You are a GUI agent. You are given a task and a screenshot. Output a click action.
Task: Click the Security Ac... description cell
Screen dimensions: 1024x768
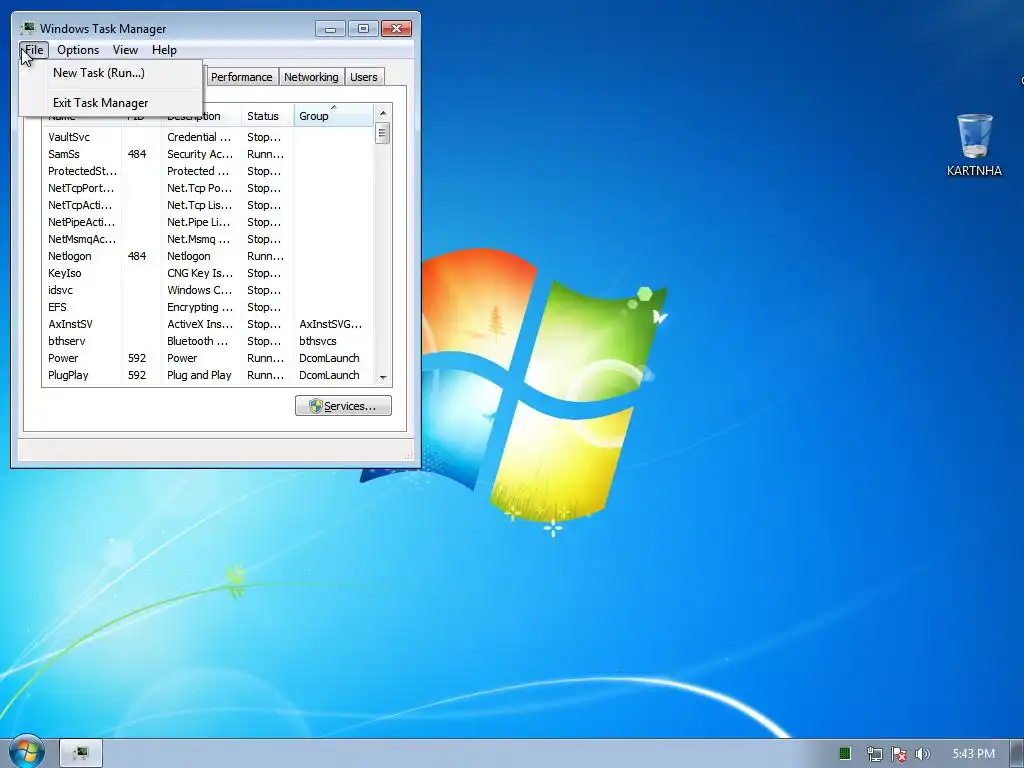pyautogui.click(x=200, y=154)
